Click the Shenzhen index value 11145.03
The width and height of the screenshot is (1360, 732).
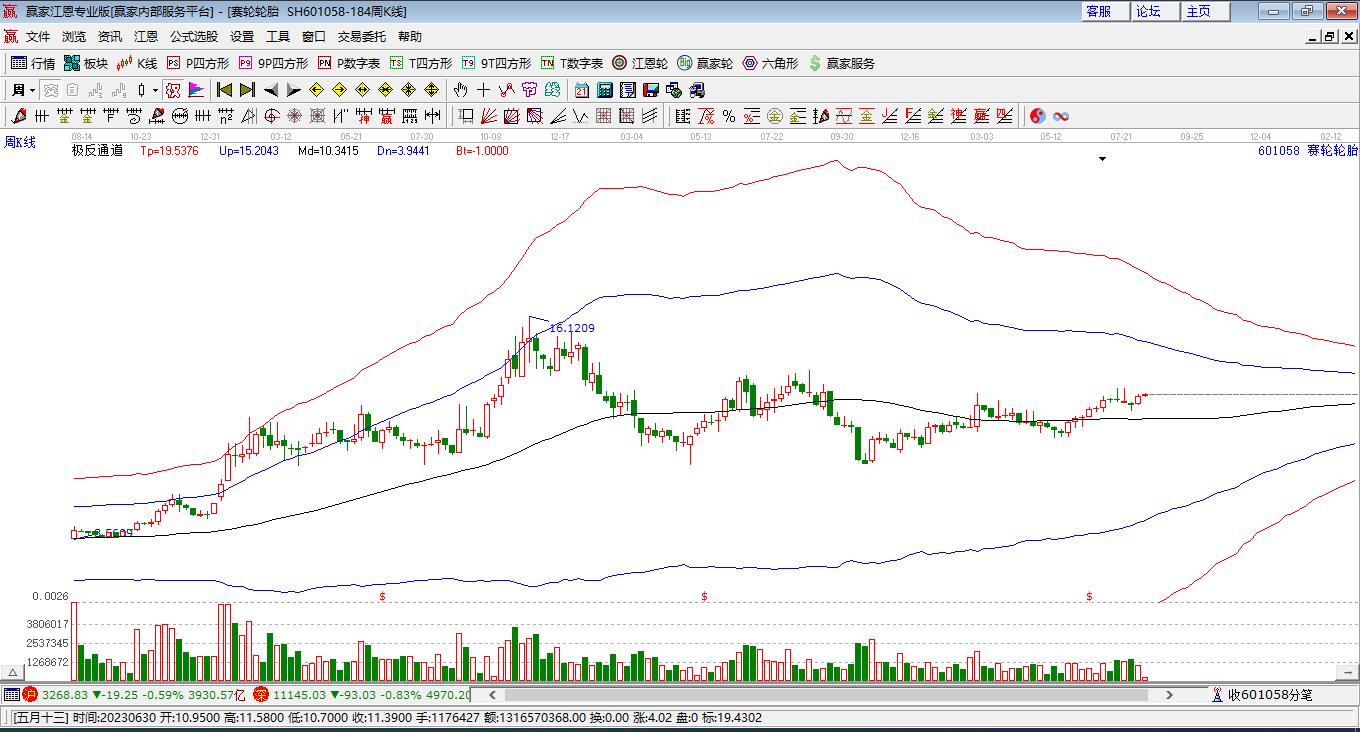299,695
